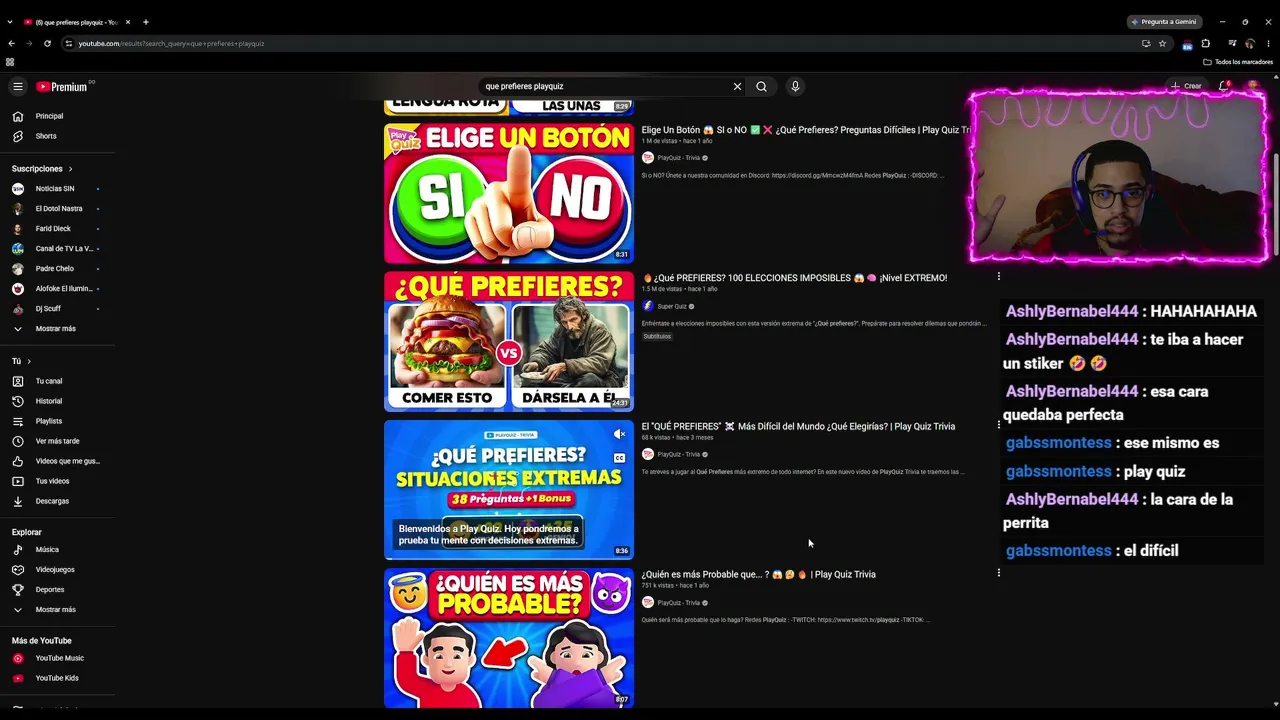Reload the page in Chrome
Screen dimensions: 1280x720
[x=47, y=44]
